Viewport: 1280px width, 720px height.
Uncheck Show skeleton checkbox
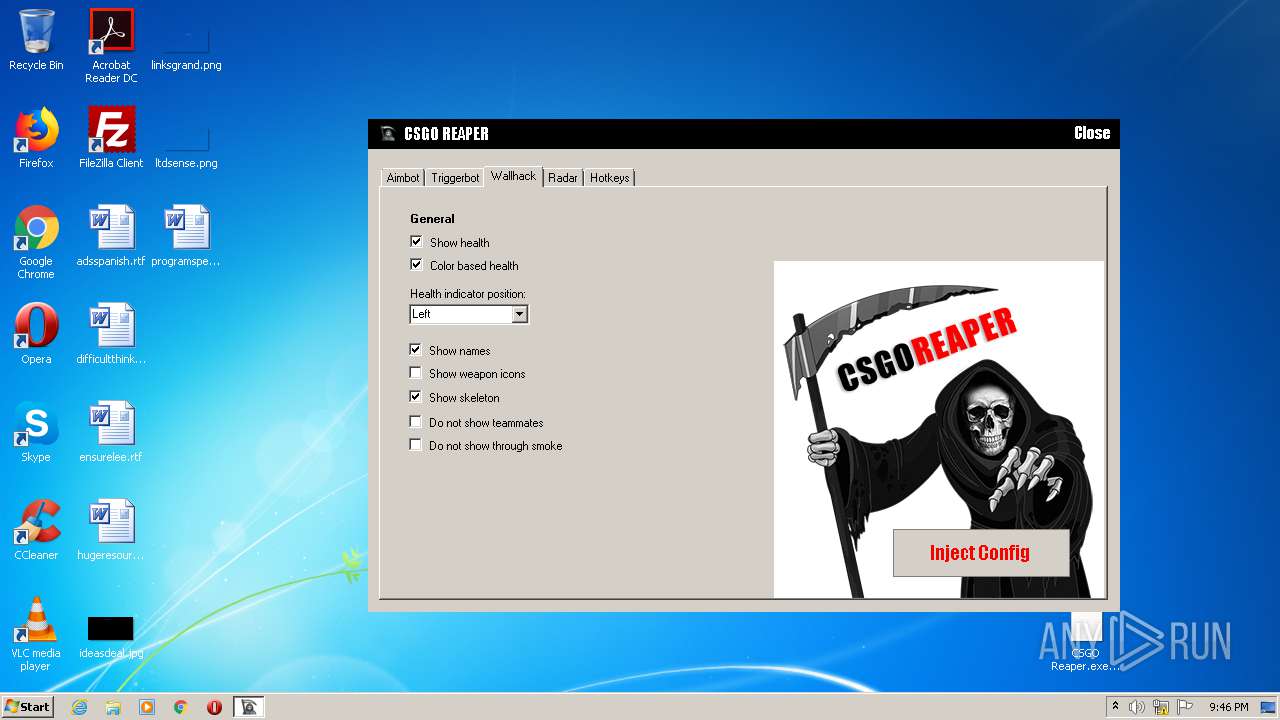pyautogui.click(x=416, y=396)
